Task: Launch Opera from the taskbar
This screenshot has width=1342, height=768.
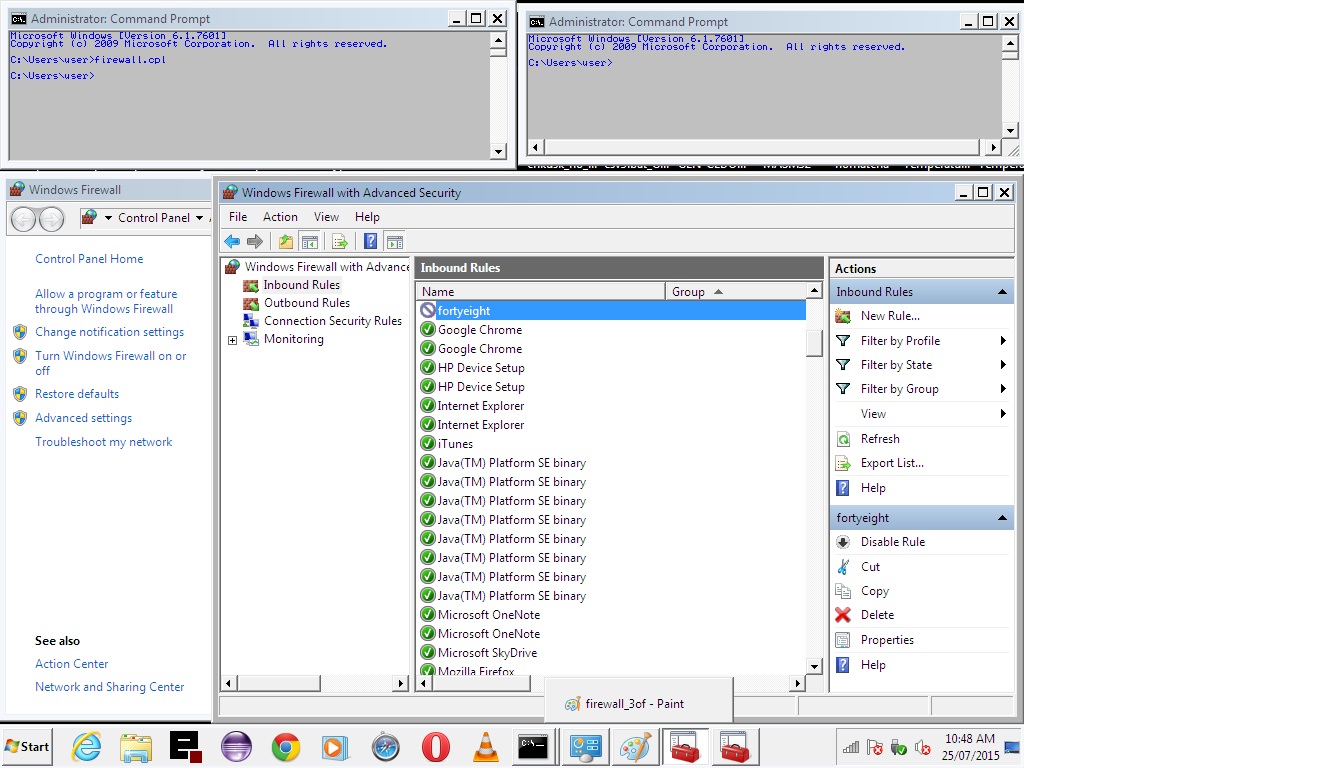Action: click(x=436, y=747)
